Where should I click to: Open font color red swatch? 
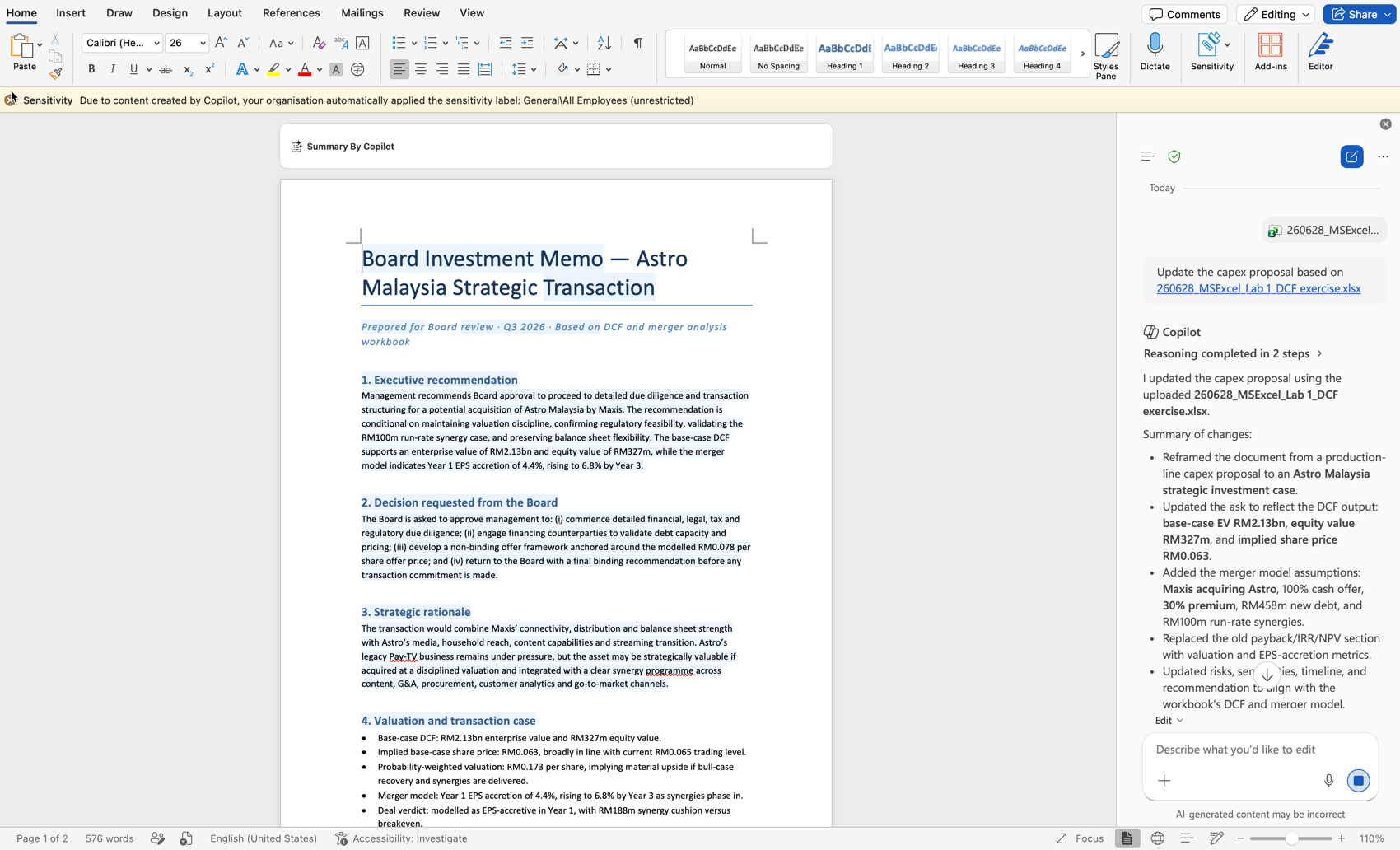(305, 69)
